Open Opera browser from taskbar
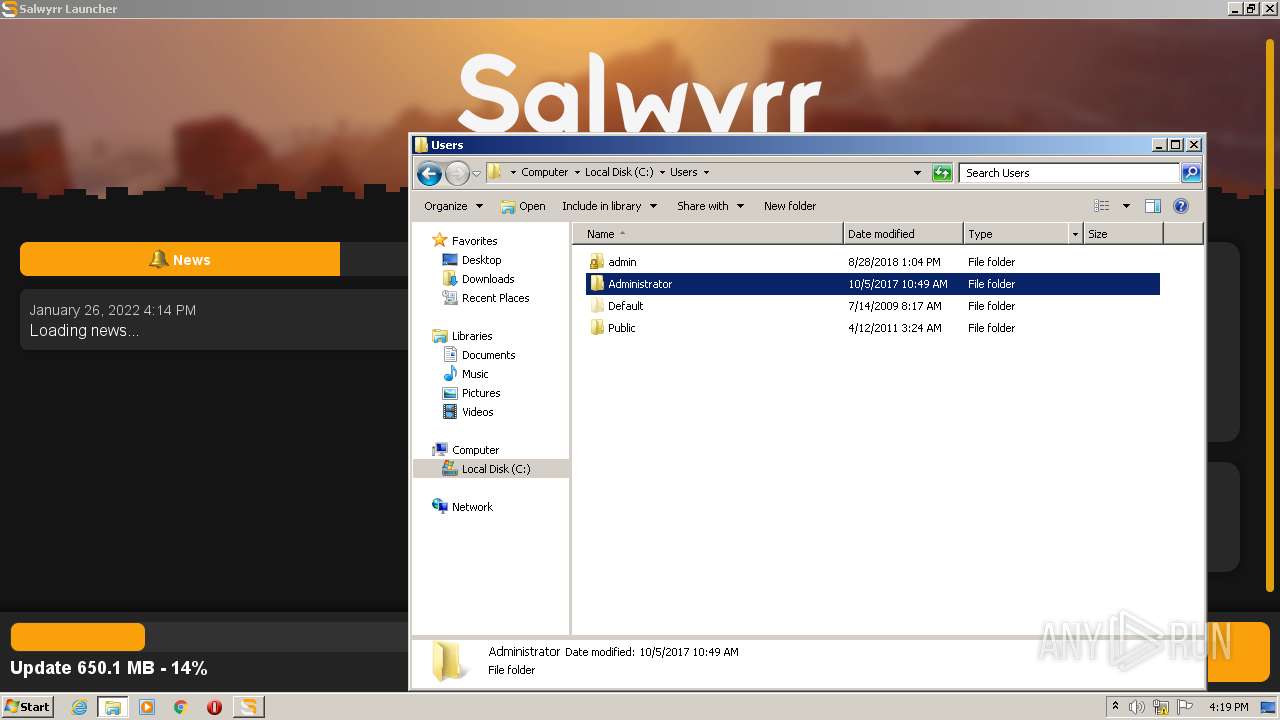The width and height of the screenshot is (1280, 720). tap(214, 707)
